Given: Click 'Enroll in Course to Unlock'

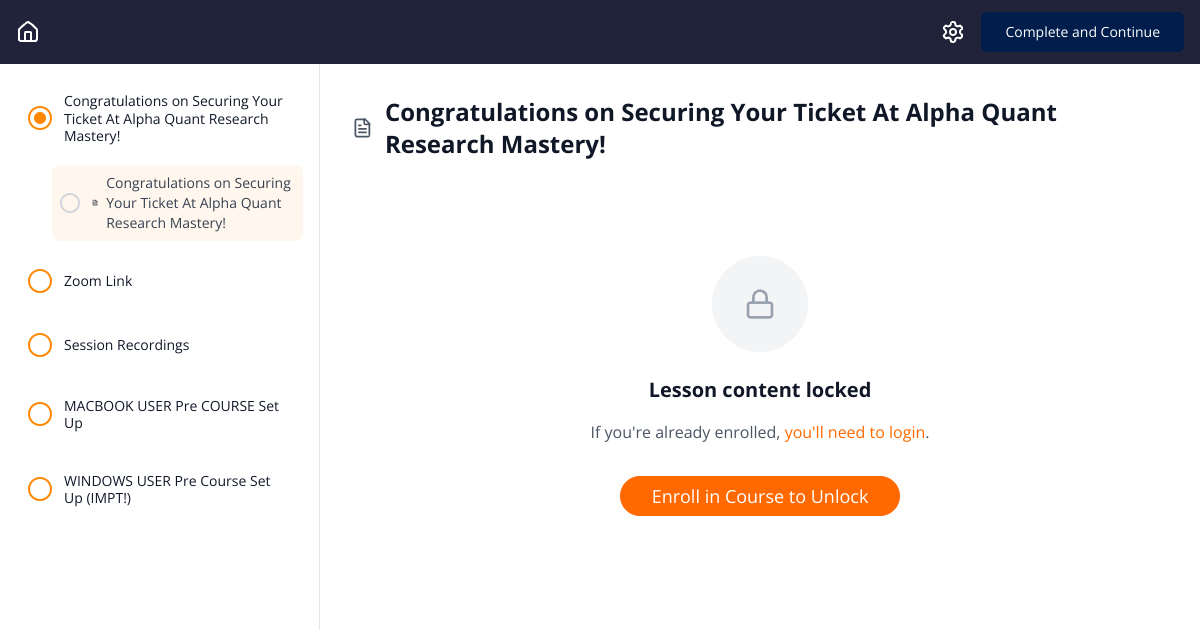Looking at the screenshot, I should pos(760,496).
